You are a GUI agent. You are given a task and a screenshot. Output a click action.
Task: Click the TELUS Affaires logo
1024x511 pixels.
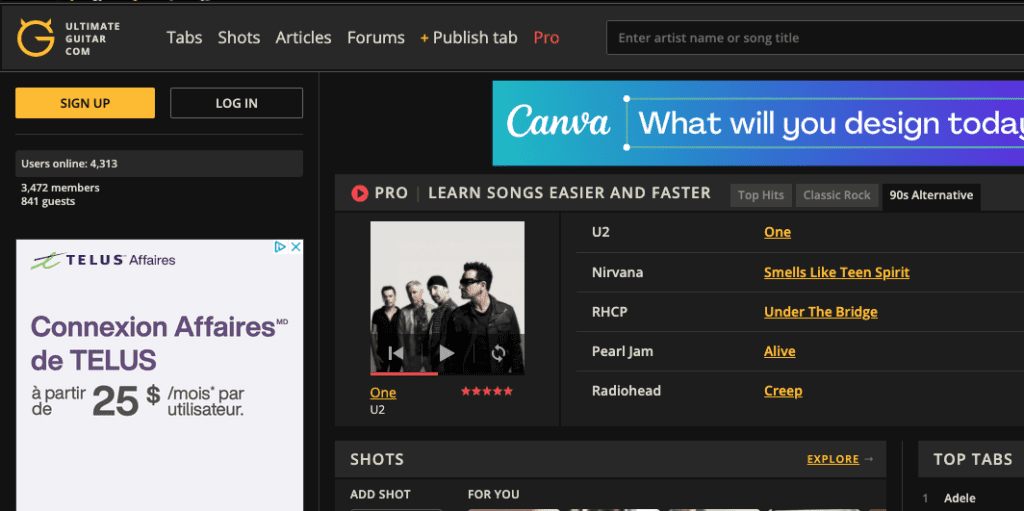(x=103, y=260)
